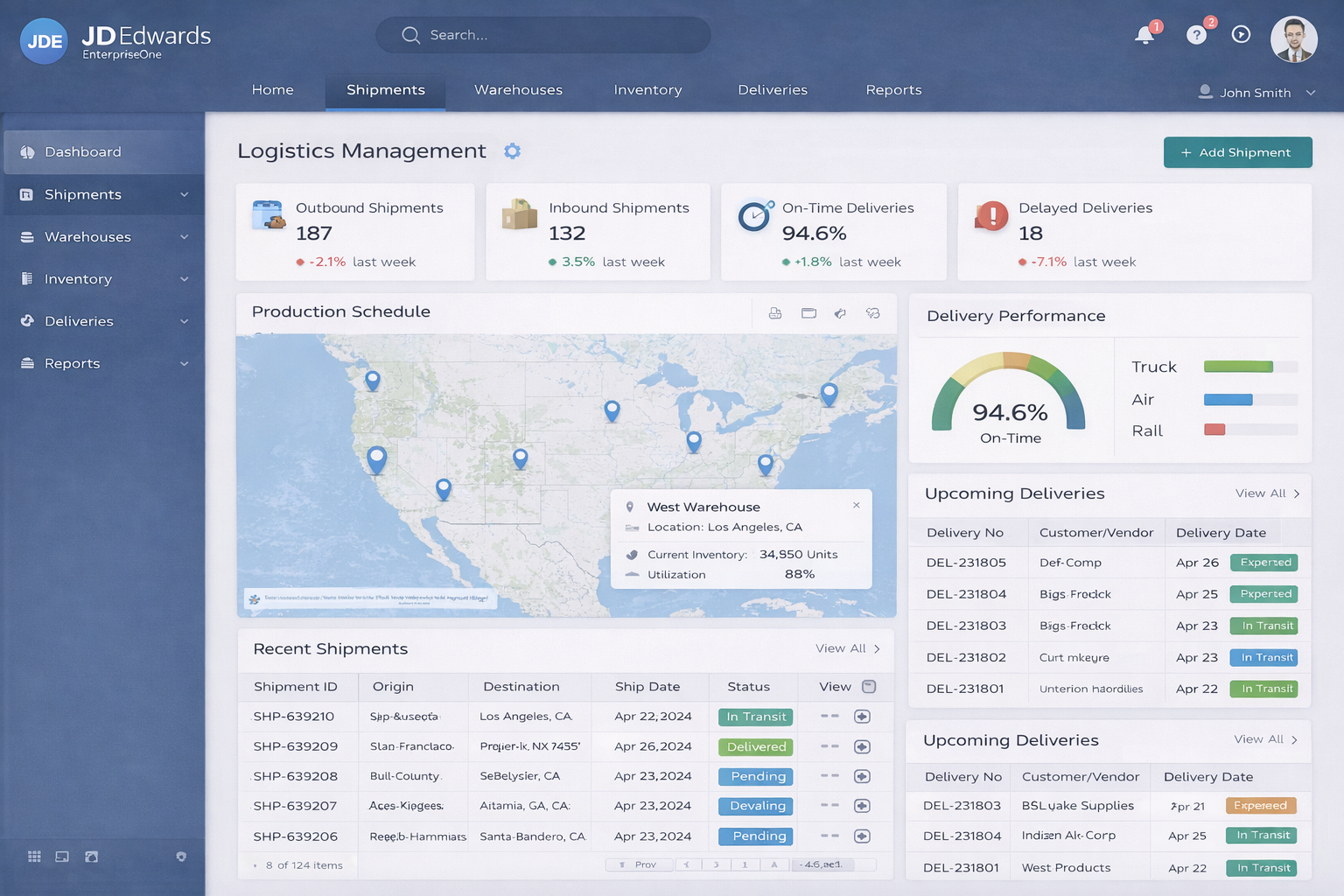
Task: Click the settings gear beside Logistics Management
Action: (513, 151)
